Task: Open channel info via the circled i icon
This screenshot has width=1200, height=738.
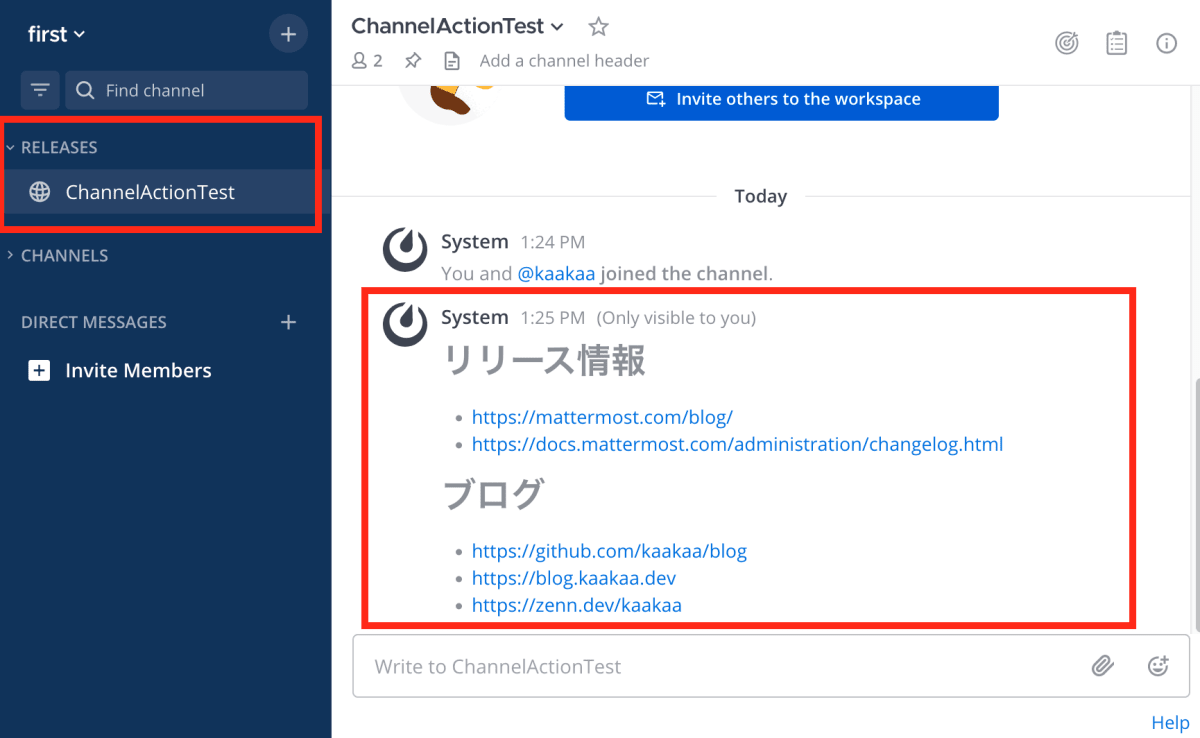Action: pyautogui.click(x=1166, y=44)
